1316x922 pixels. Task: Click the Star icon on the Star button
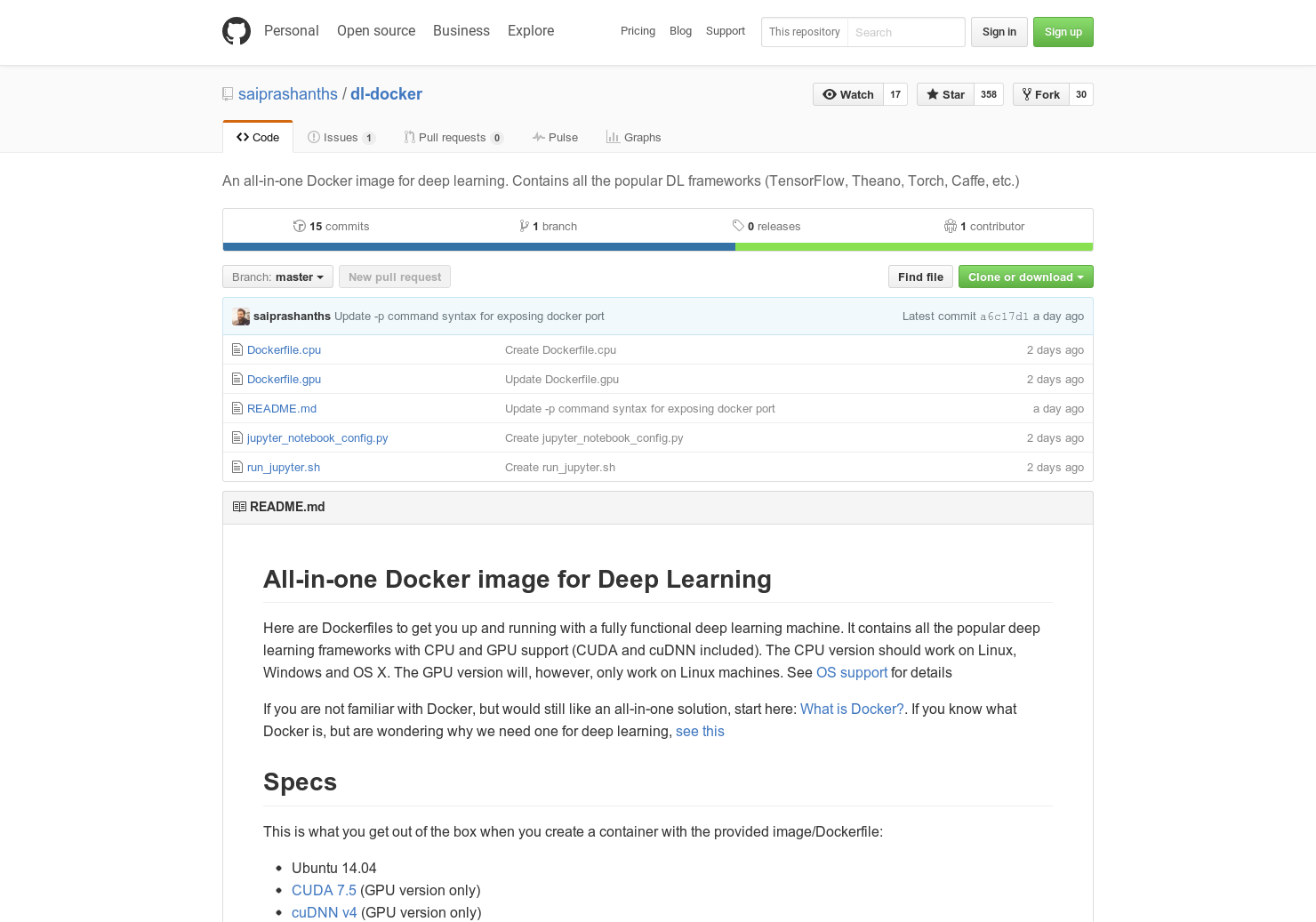click(932, 94)
